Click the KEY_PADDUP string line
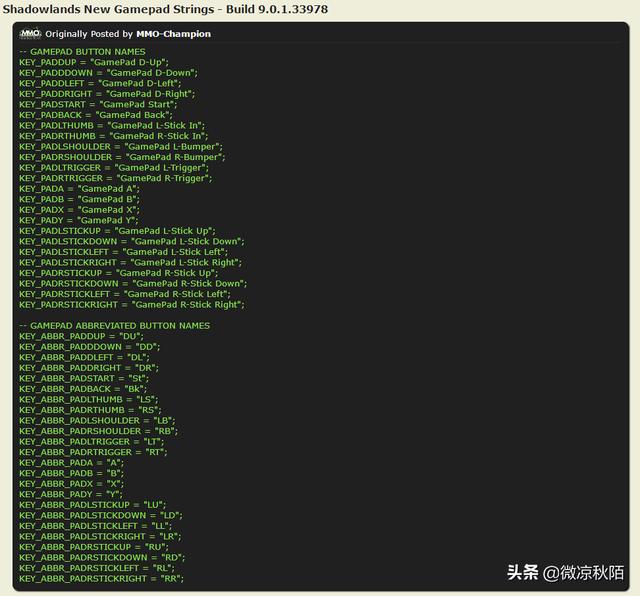This screenshot has height=596, width=640. click(x=94, y=62)
